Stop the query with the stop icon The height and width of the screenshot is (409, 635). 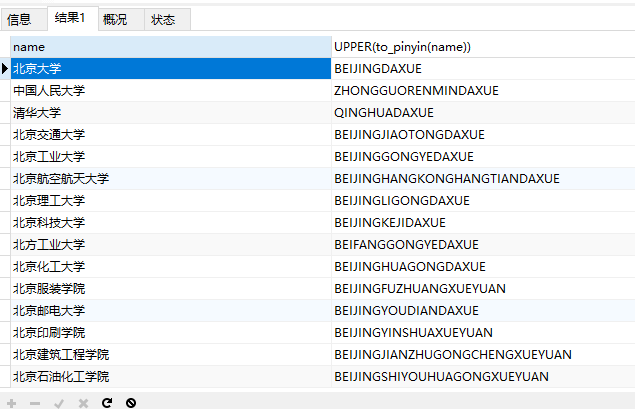point(131,403)
